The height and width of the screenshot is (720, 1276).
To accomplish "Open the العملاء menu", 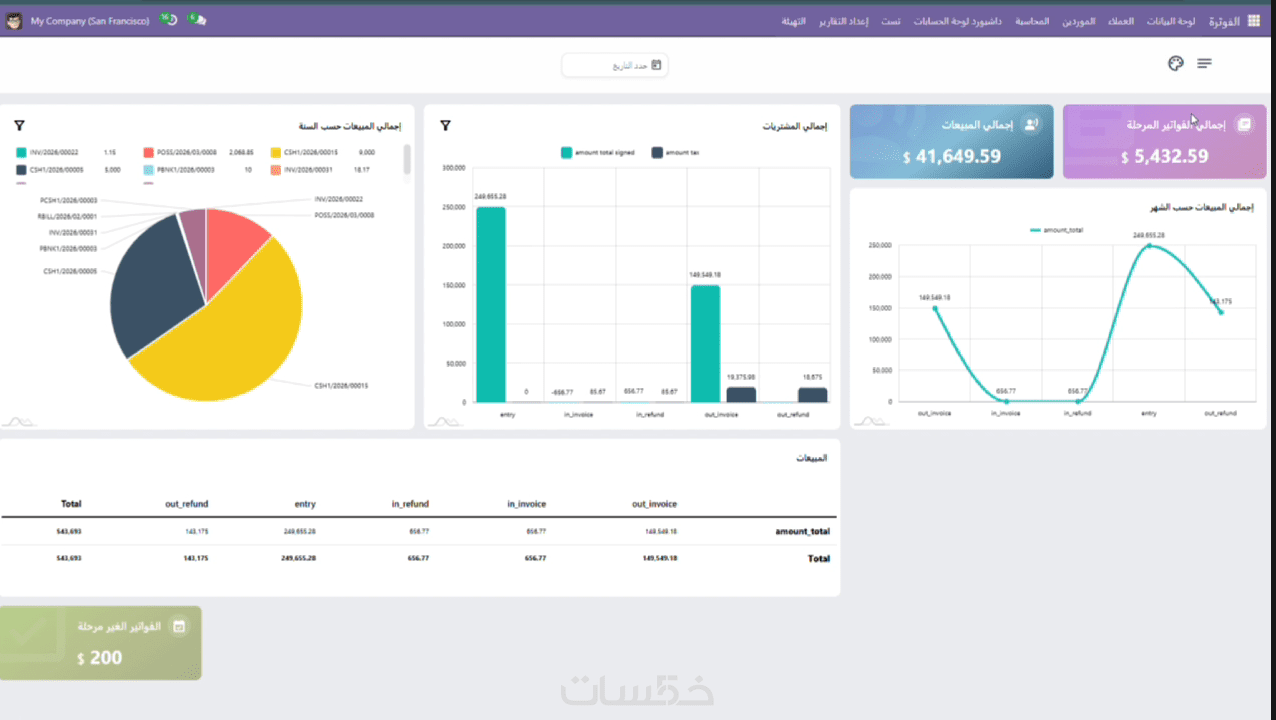I will pos(1121,21).
